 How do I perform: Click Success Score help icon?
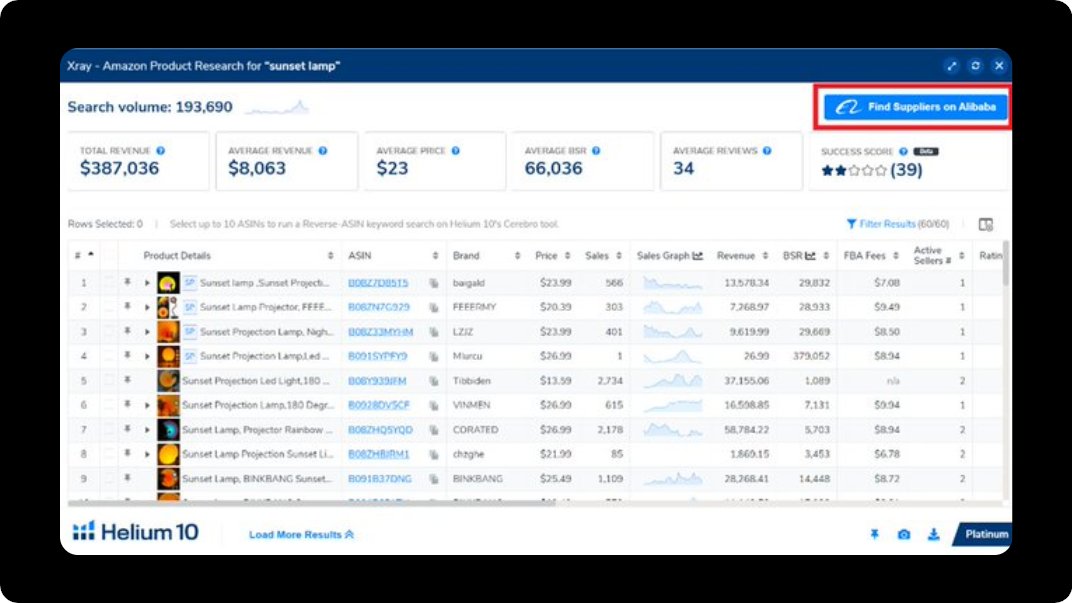[903, 151]
